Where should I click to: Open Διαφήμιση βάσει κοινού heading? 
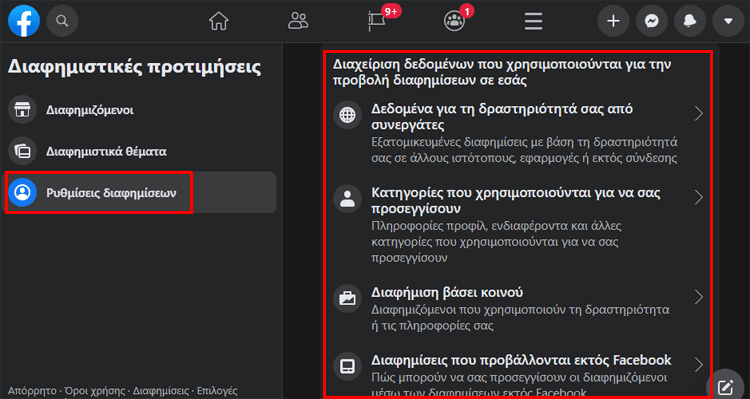(x=447, y=292)
